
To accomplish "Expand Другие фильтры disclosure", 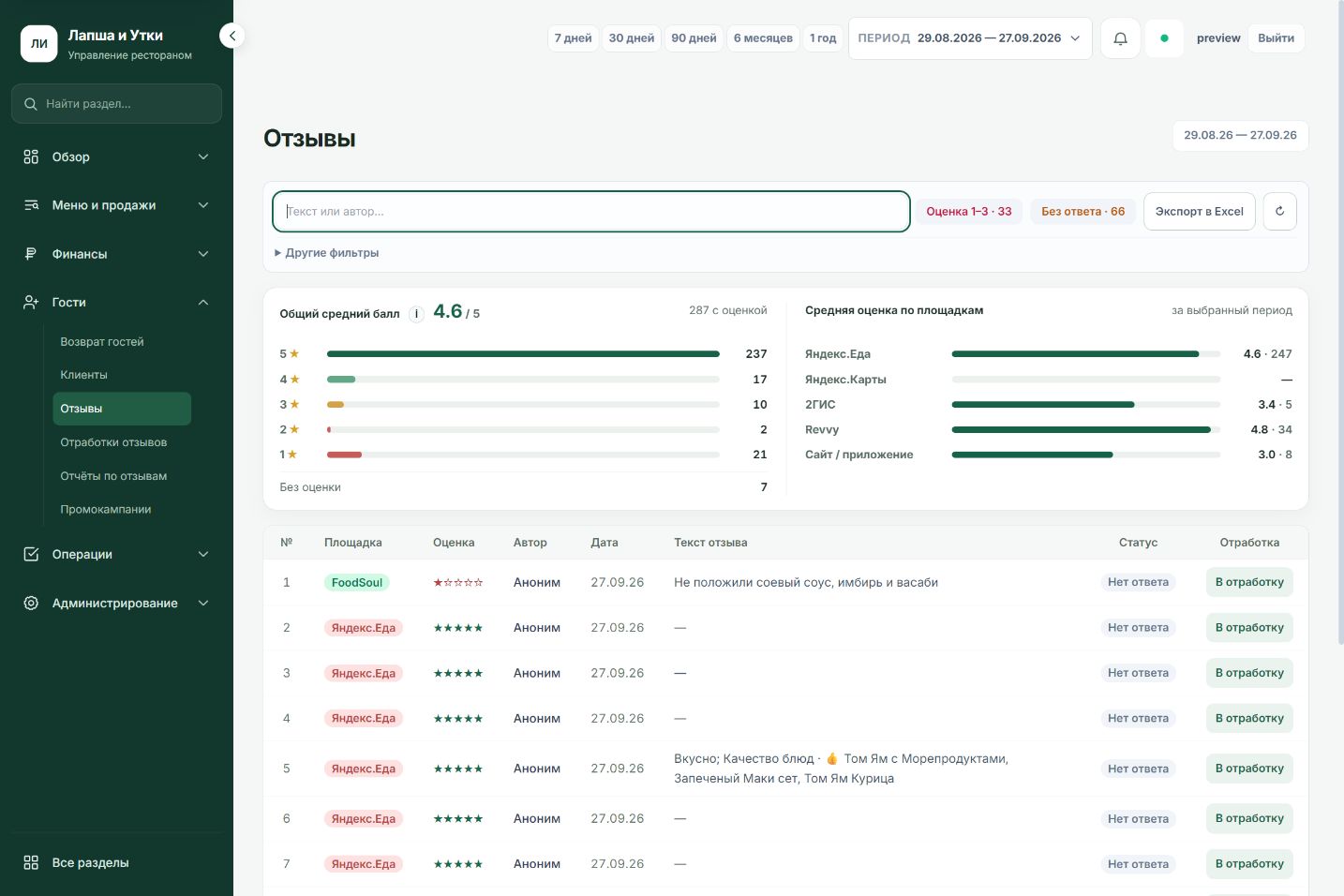I will coord(327,253).
